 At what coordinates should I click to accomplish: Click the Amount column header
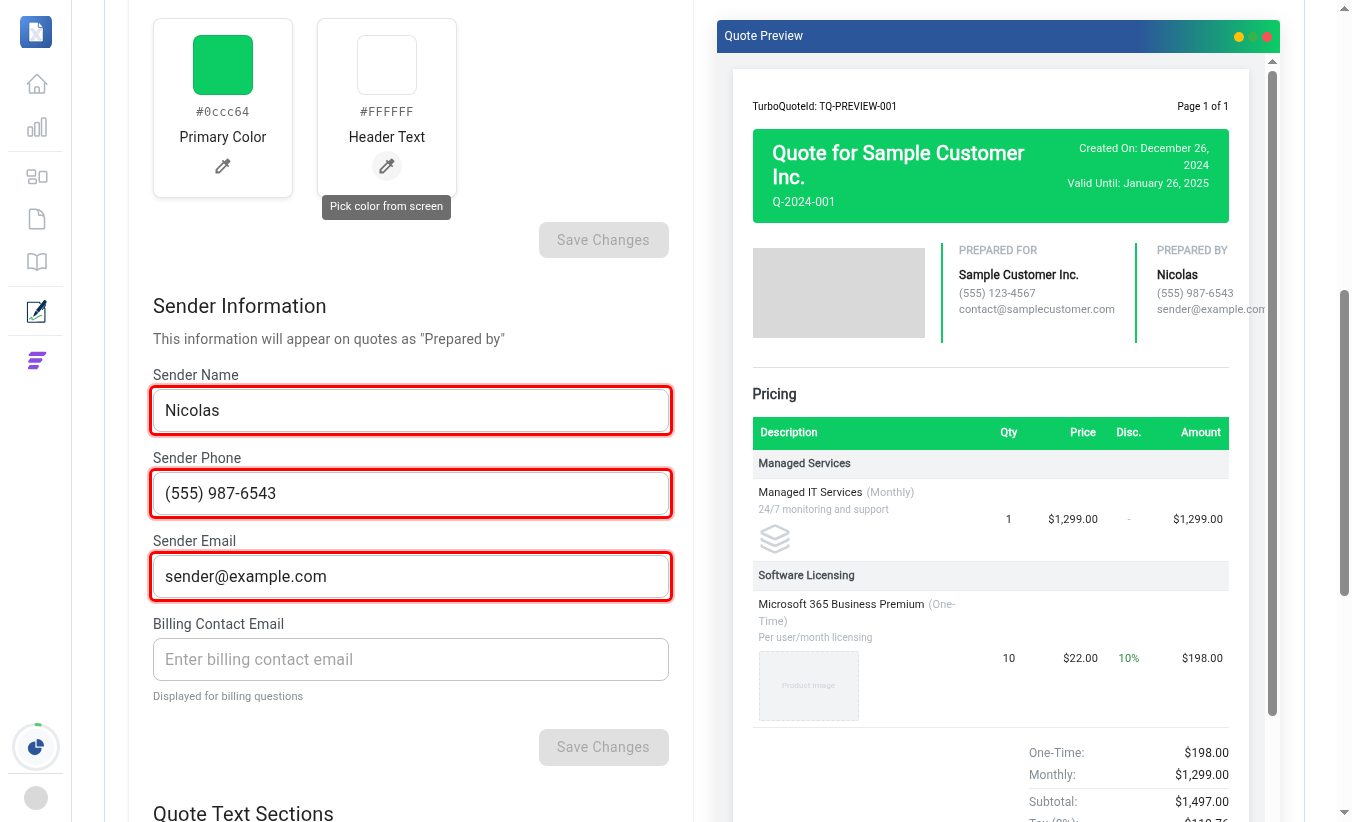click(x=1201, y=433)
